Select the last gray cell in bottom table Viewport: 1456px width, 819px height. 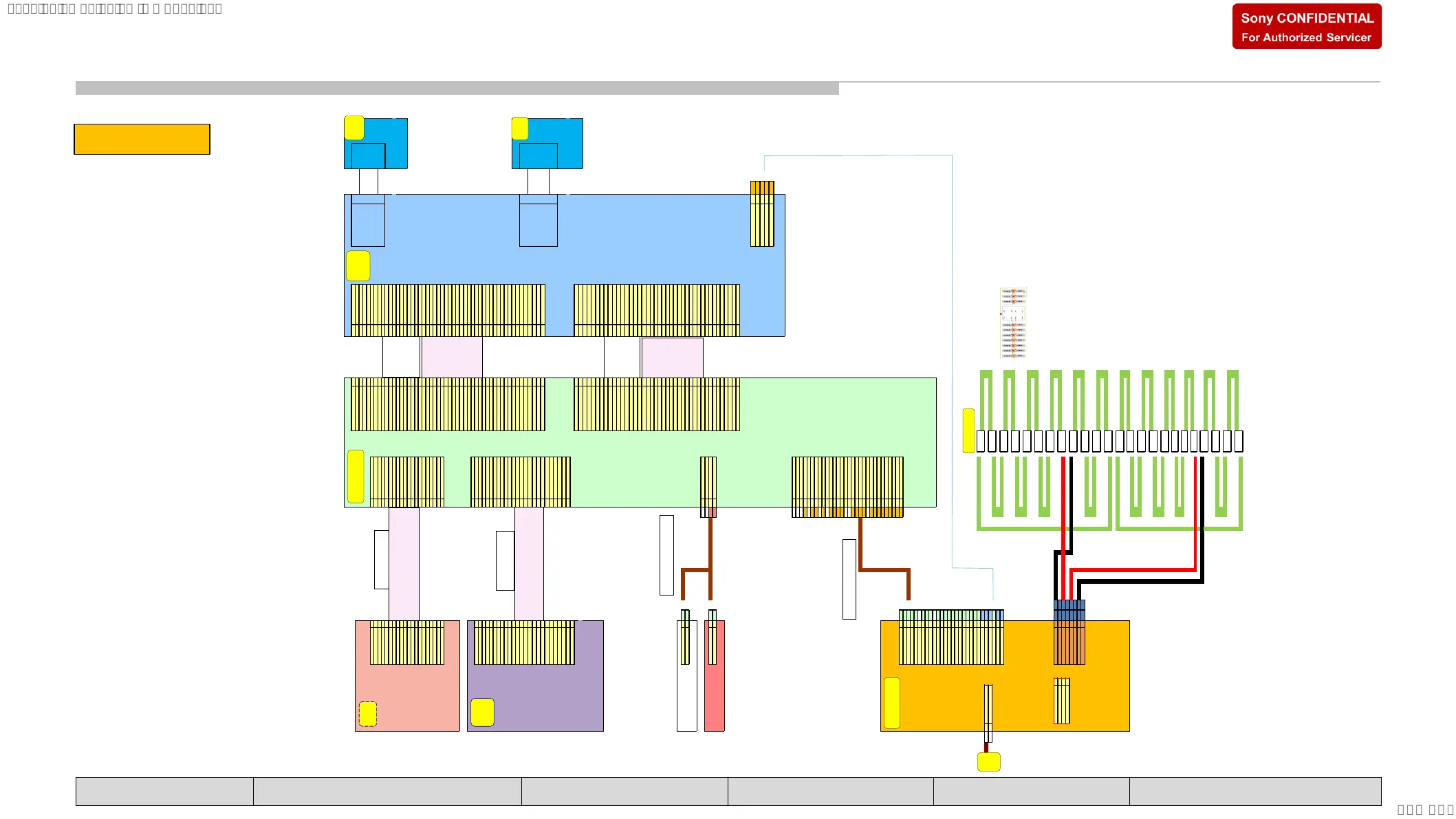coord(1254,791)
